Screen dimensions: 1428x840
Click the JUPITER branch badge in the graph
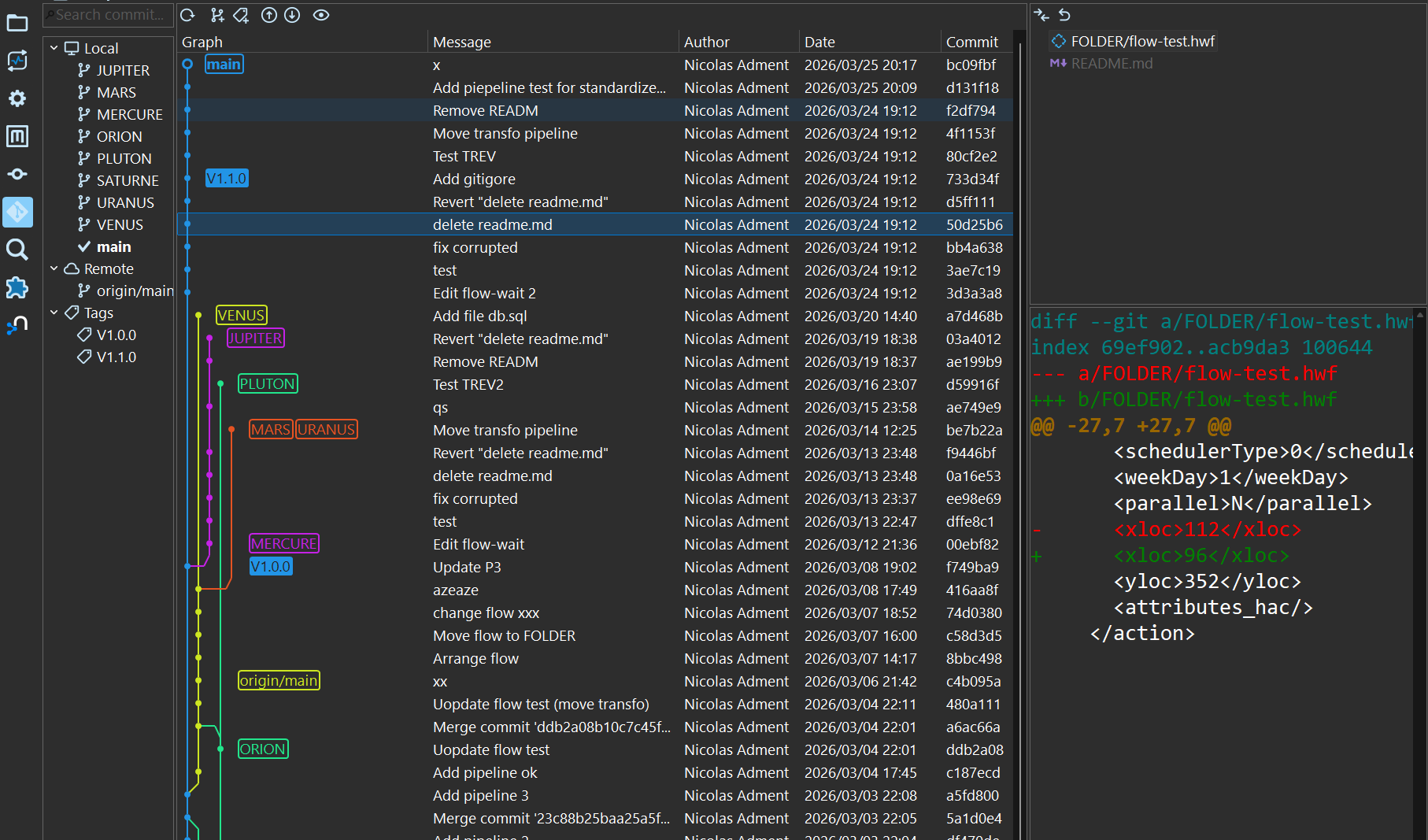256,339
